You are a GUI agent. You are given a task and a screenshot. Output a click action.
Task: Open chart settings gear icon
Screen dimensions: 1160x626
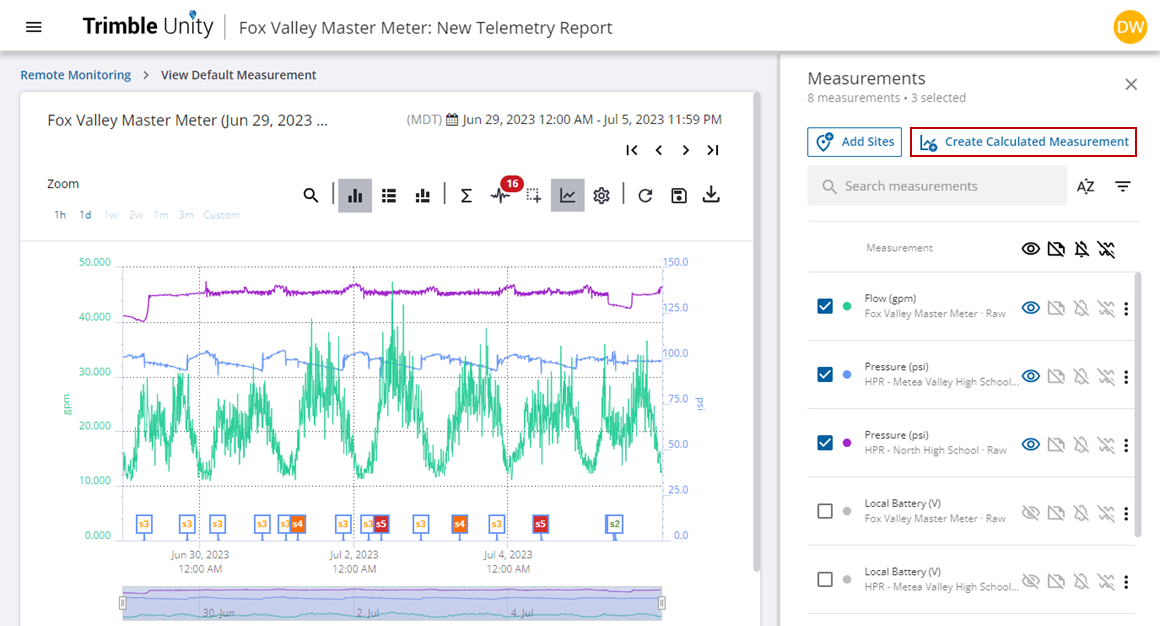point(601,195)
